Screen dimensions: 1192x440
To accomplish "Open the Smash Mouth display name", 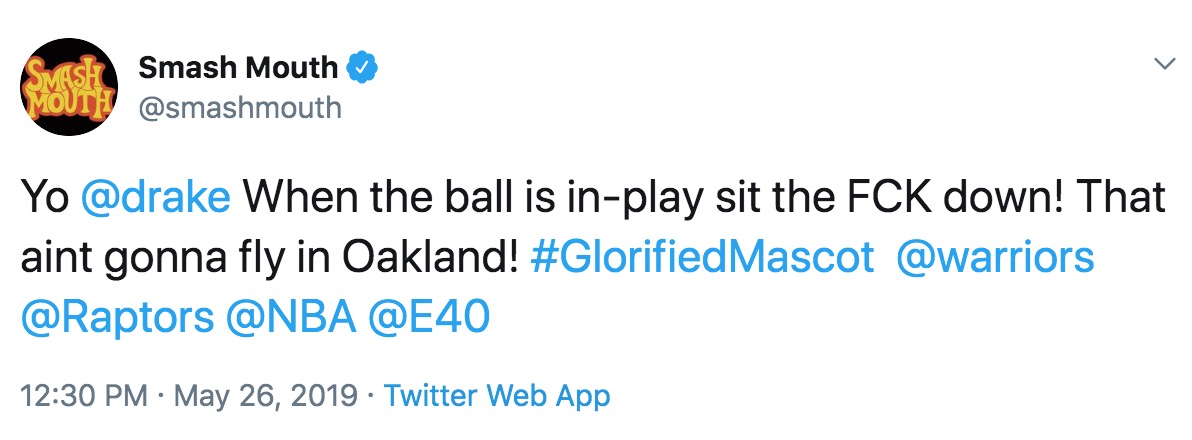I will (x=238, y=68).
